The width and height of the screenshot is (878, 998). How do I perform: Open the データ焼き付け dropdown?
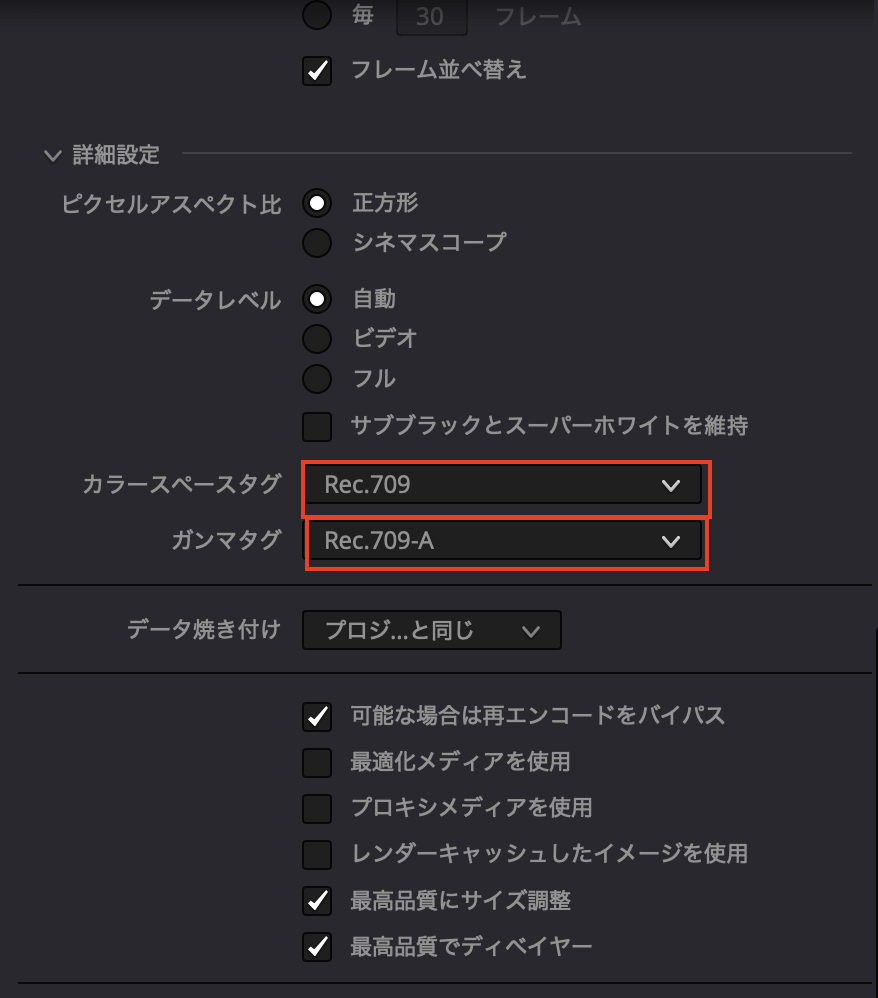[x=431, y=630]
